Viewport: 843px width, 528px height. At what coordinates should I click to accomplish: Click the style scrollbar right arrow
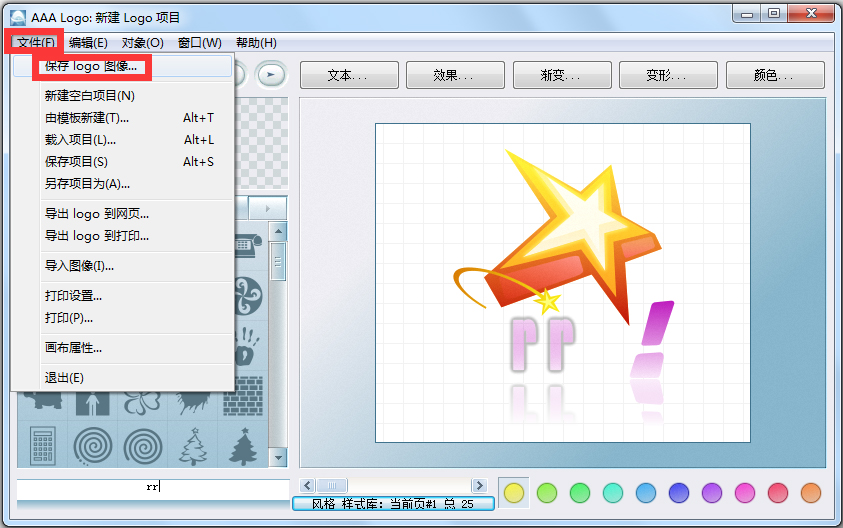(479, 486)
